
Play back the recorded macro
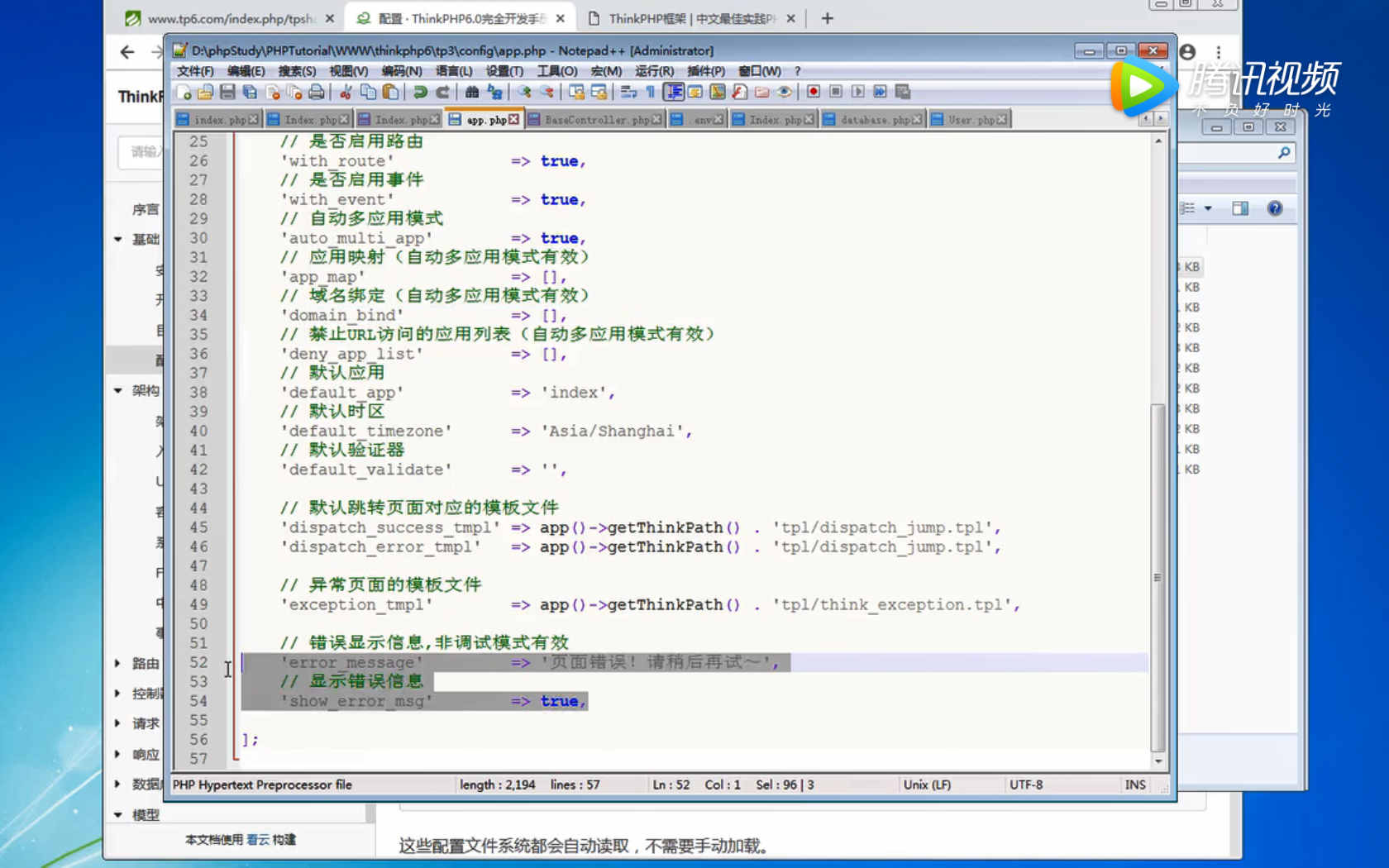tap(858, 92)
